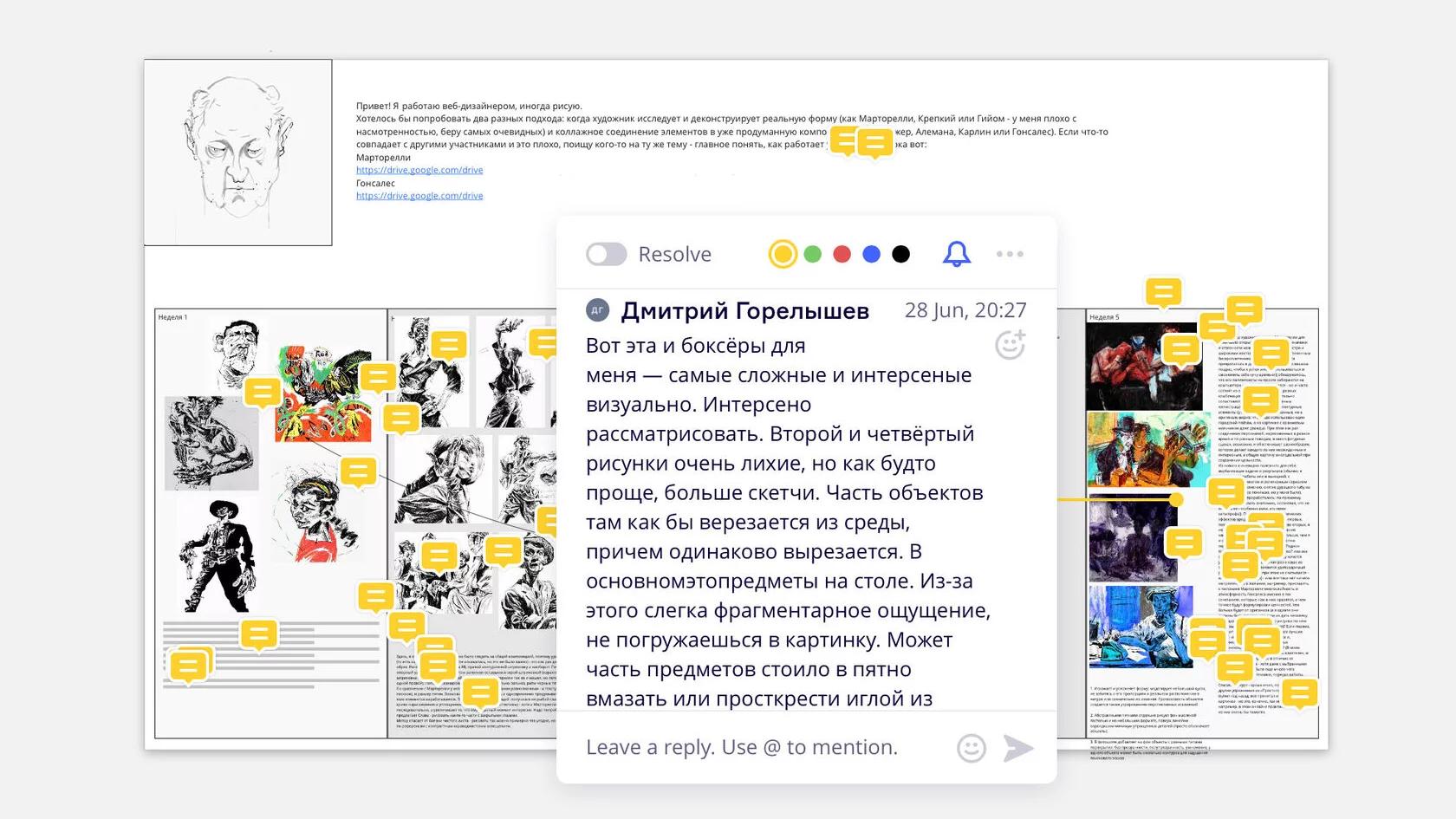Screen dimensions: 1456x819
Task: Send the reply using the arrow icon
Action: (1021, 747)
